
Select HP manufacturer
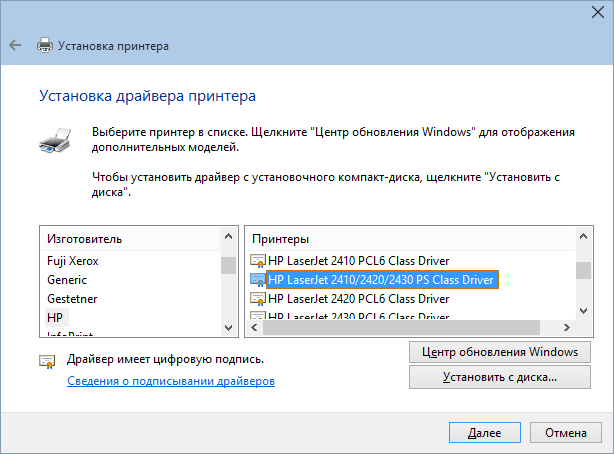tap(55, 318)
